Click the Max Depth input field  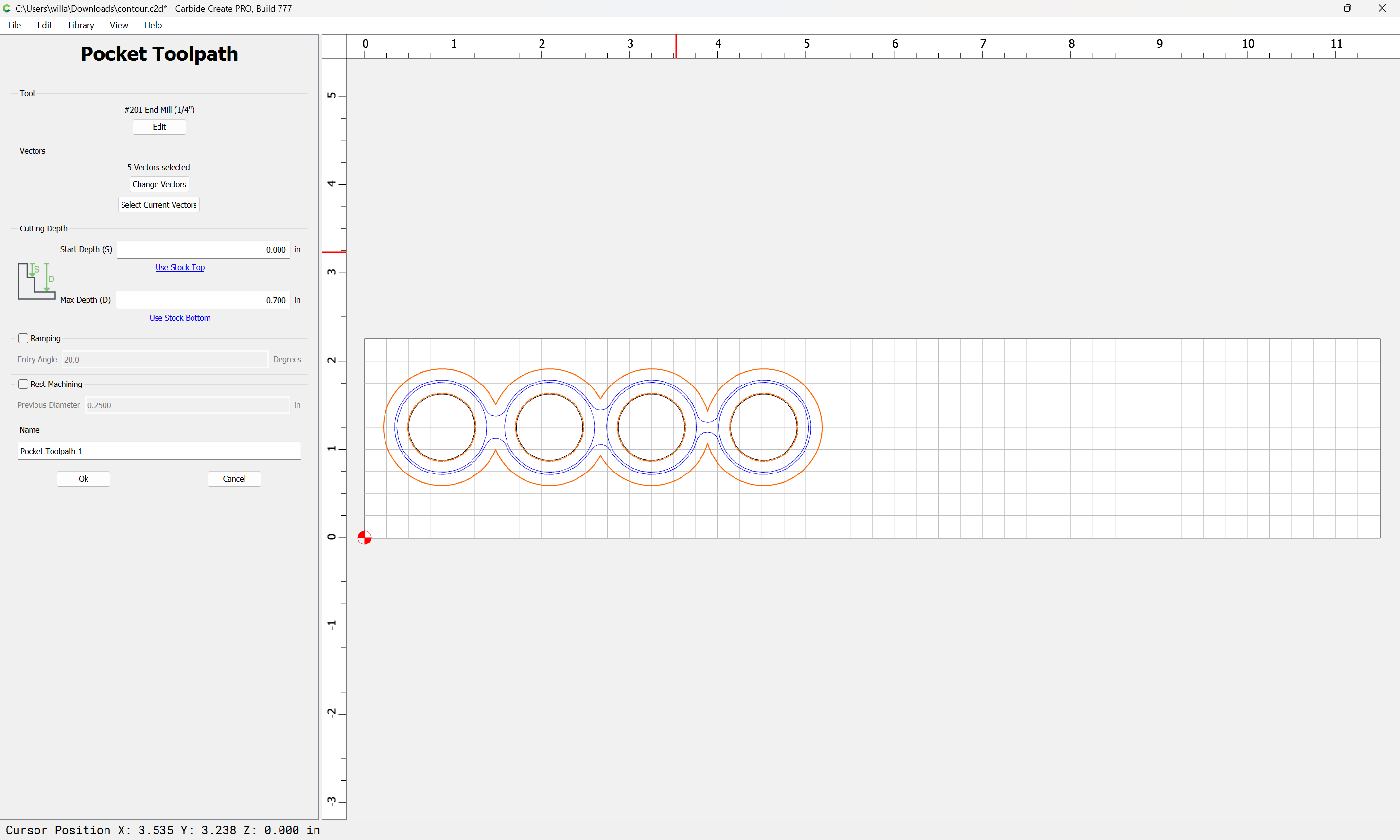[203, 300]
